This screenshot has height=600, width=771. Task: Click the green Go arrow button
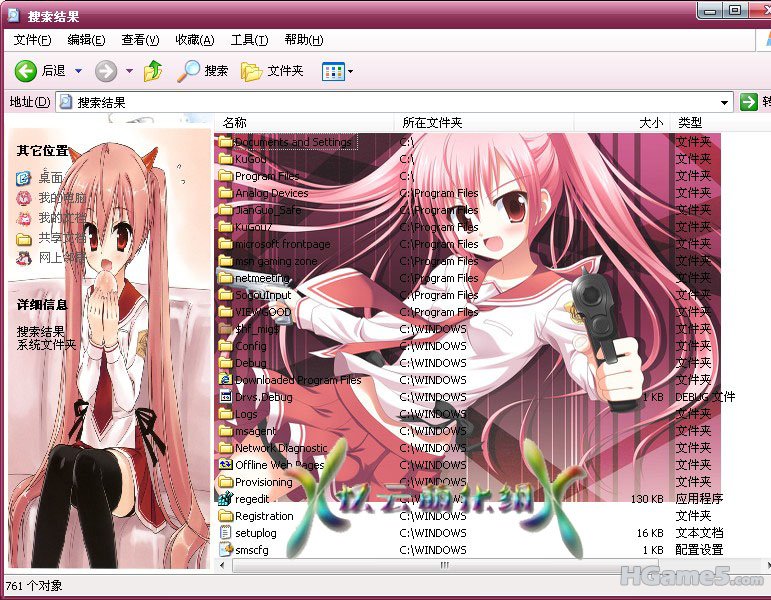coord(748,102)
